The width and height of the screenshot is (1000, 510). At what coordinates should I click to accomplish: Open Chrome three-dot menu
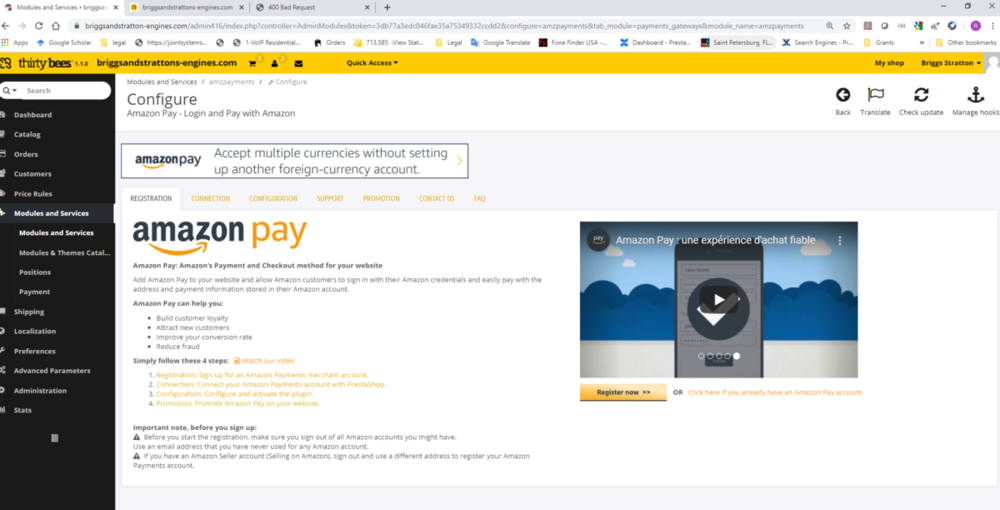[993, 26]
